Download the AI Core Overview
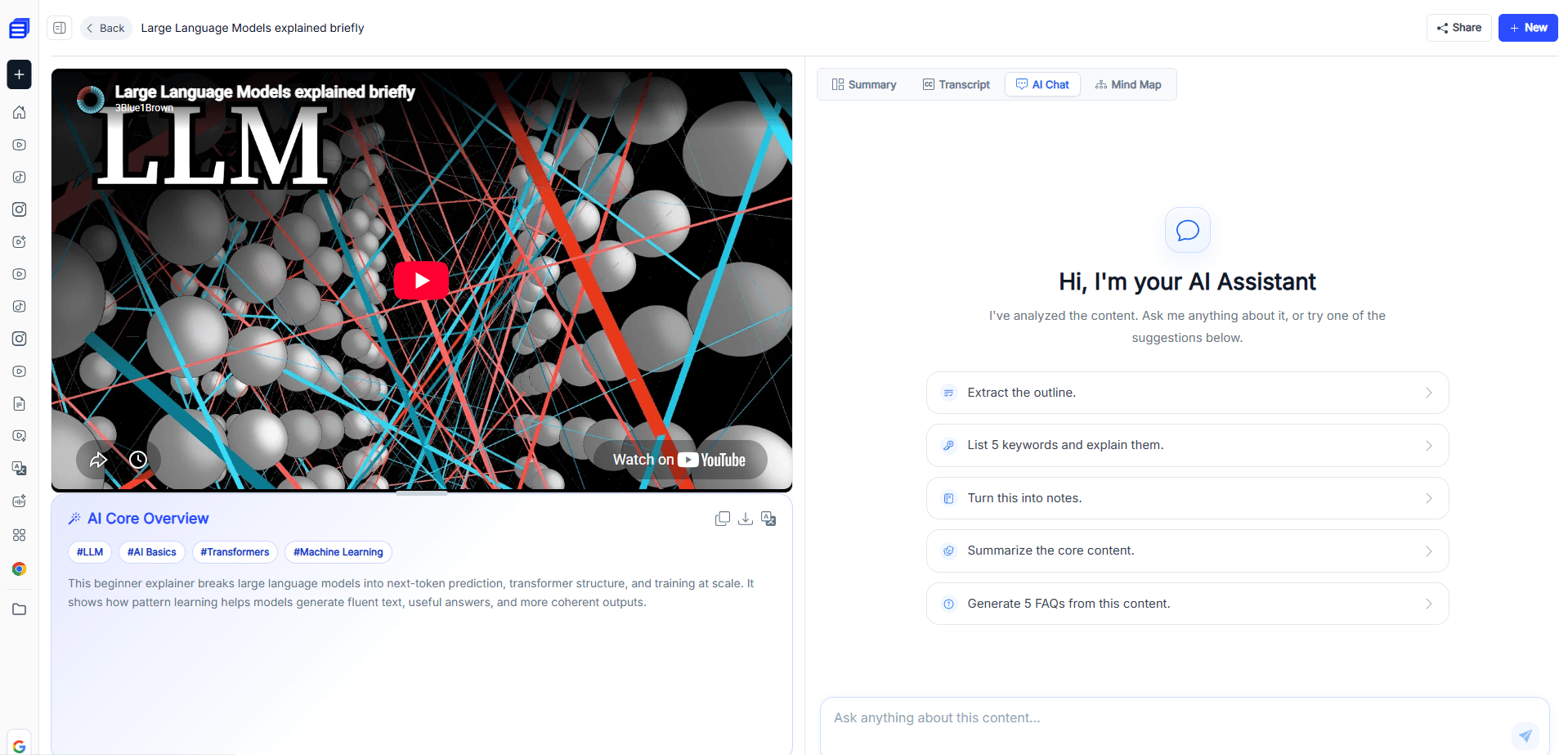The width and height of the screenshot is (1568, 755). (x=745, y=519)
